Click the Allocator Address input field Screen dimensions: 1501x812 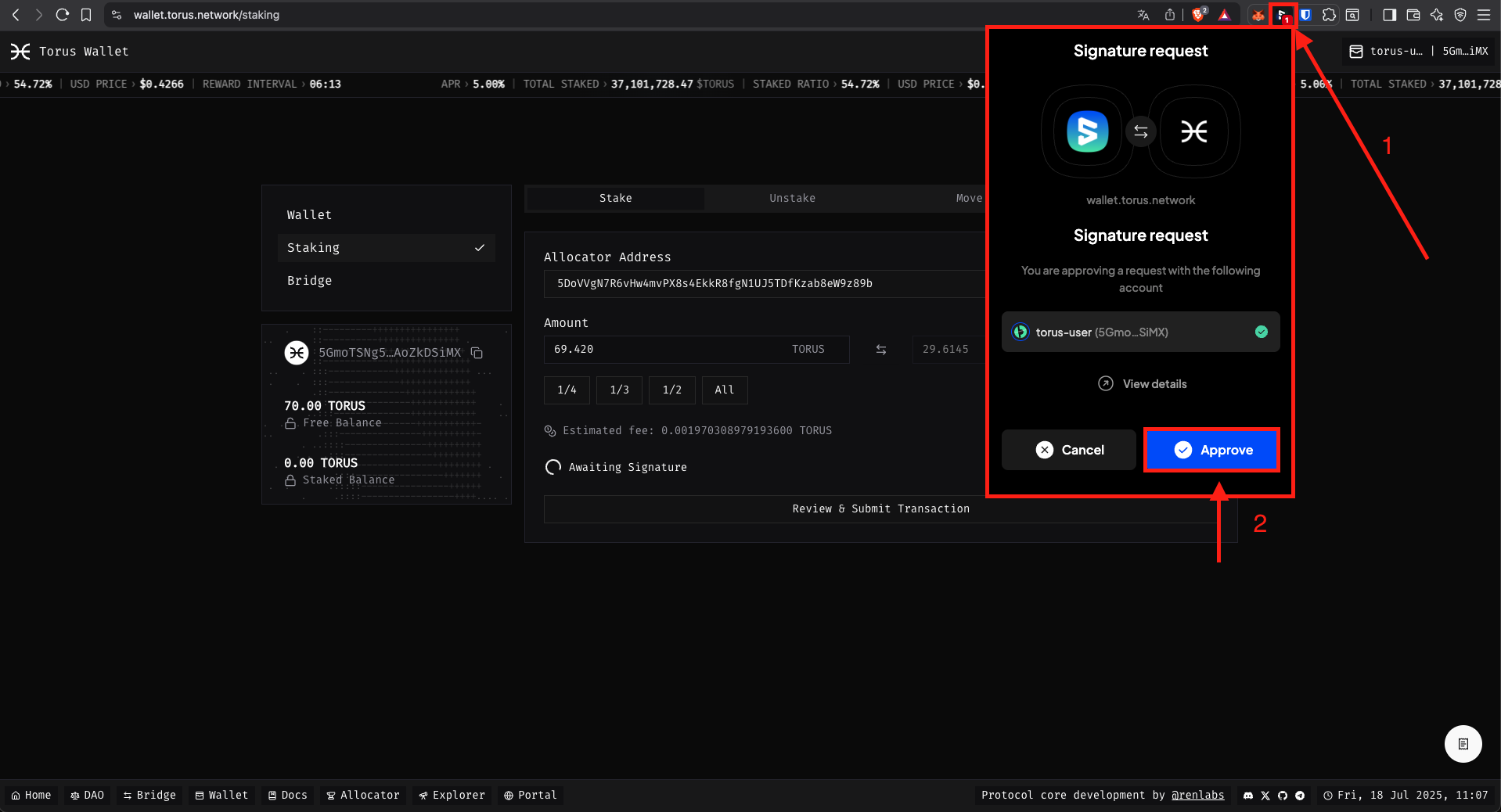763,284
